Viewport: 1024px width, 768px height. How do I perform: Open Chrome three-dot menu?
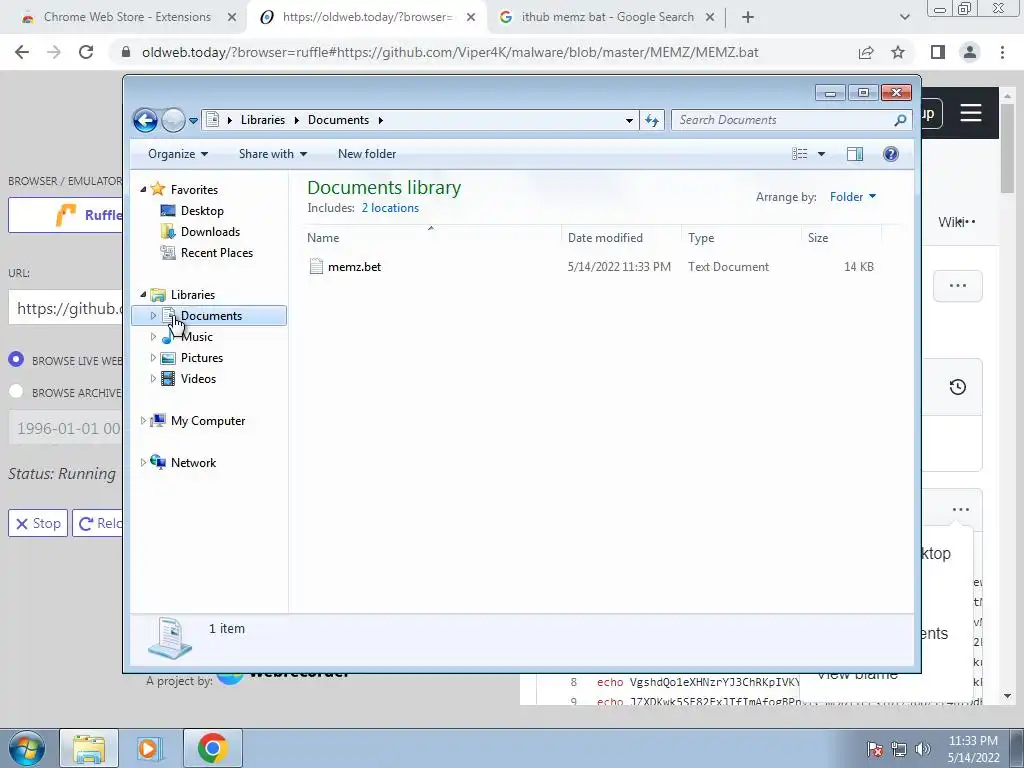coord(1002,52)
